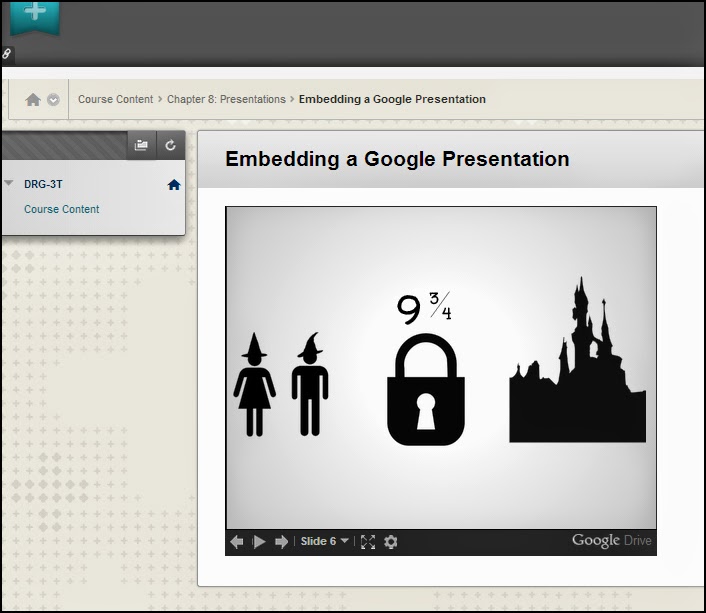
Task: Open the DRG-3T course link
Action: point(43,184)
